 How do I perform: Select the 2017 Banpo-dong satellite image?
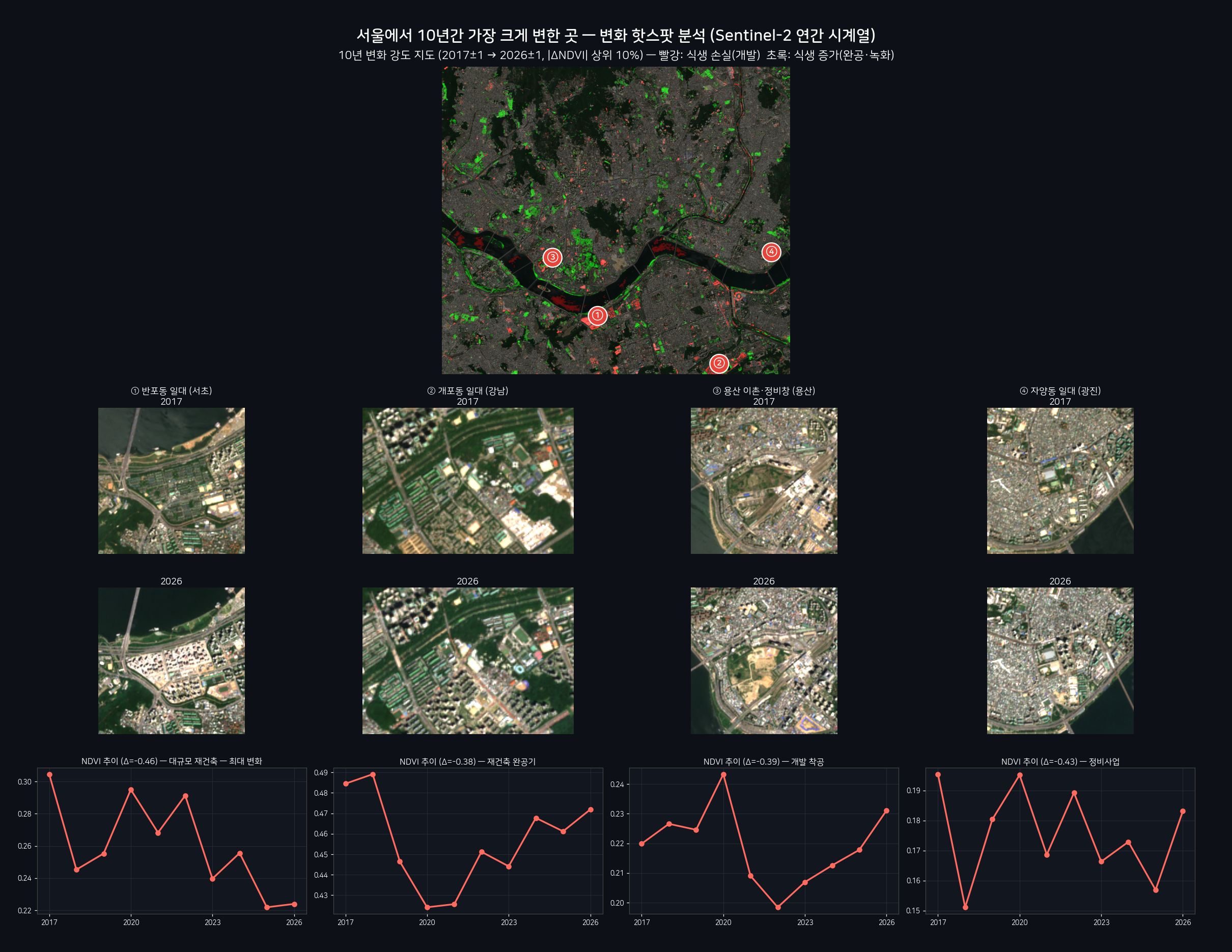[172, 481]
